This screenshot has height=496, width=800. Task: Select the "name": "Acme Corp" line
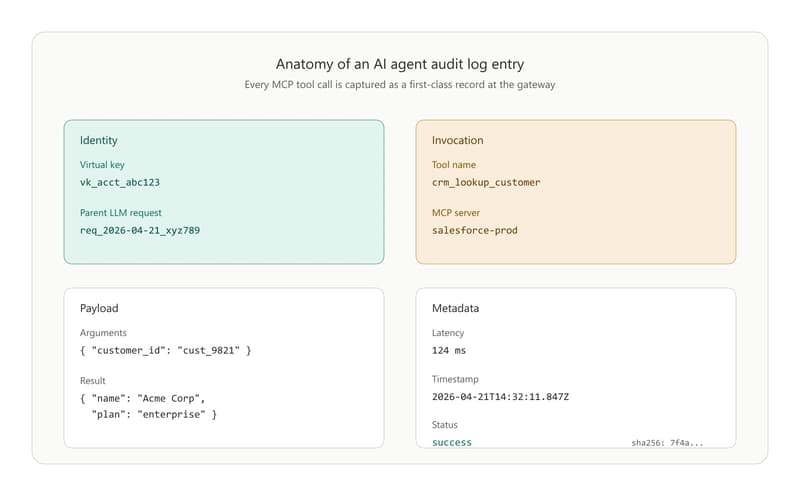click(x=142, y=399)
